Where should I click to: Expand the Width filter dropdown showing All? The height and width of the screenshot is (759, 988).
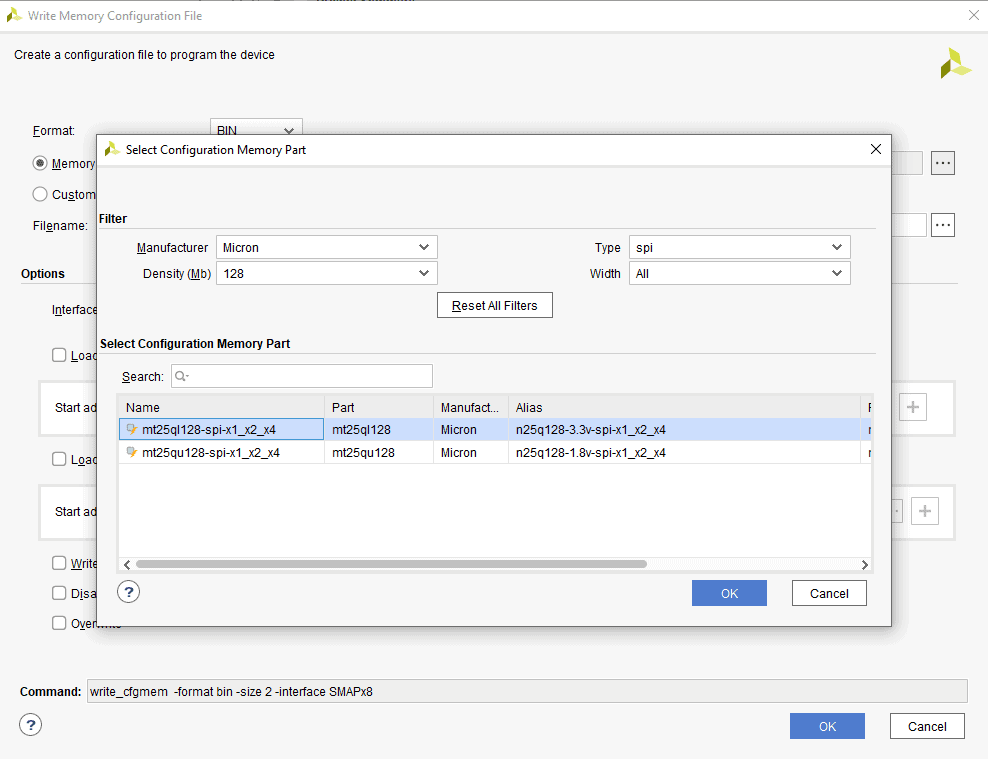coord(739,273)
